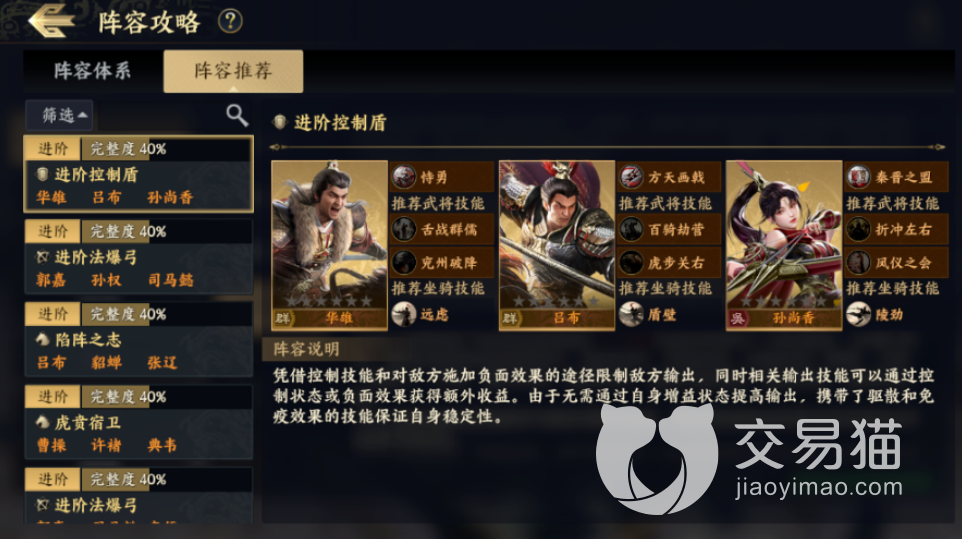The image size is (962, 539).
Task: View the 孙尚香 hero card
Action: pyautogui.click(x=784, y=245)
